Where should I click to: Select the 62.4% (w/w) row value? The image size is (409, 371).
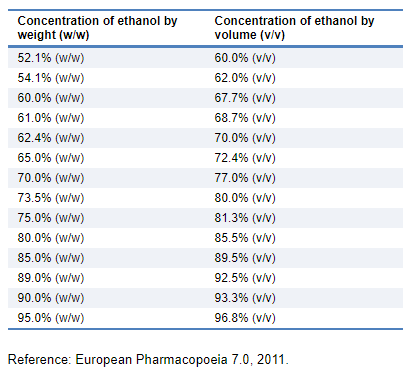point(51,138)
